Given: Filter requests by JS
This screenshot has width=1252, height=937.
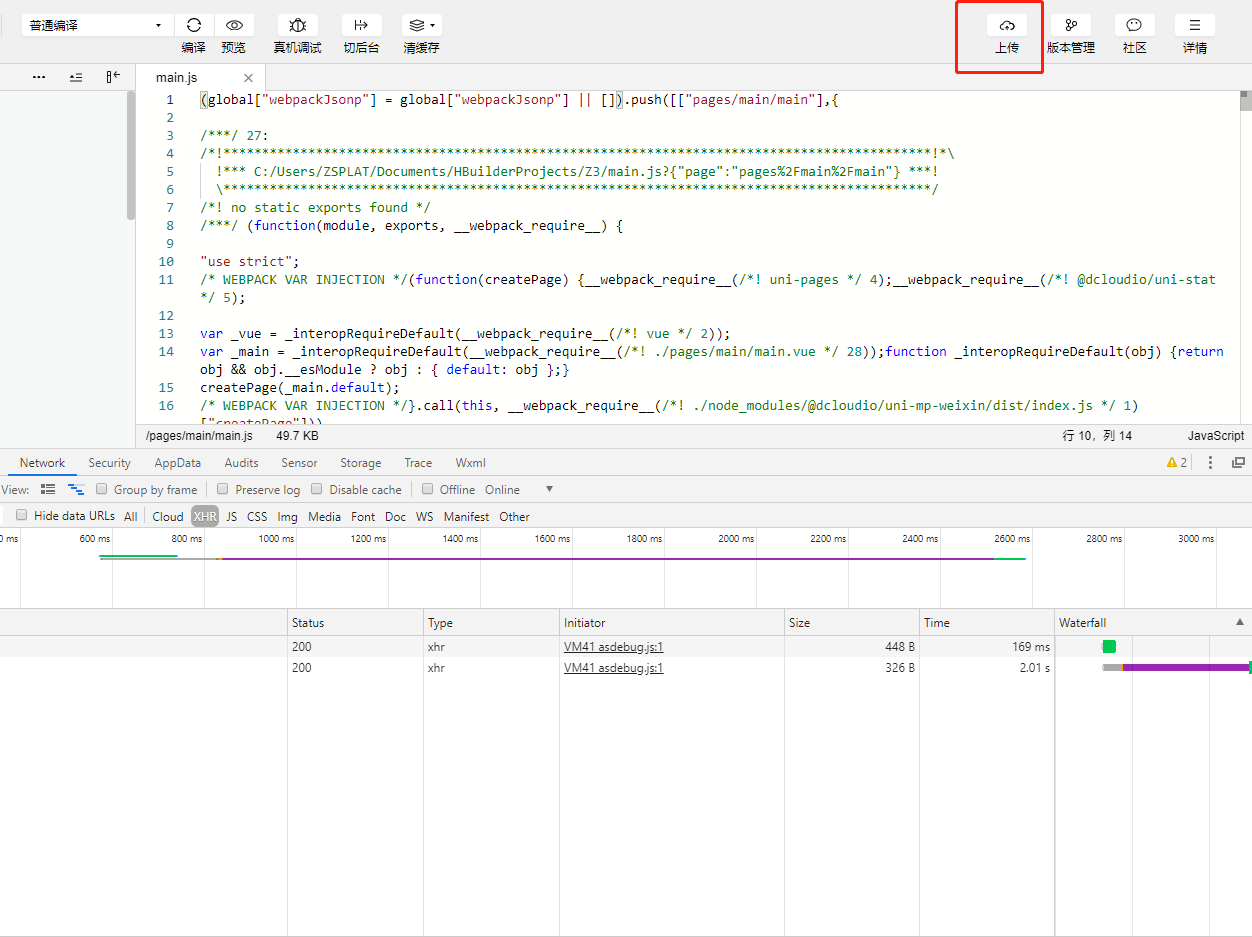Looking at the screenshot, I should point(232,517).
